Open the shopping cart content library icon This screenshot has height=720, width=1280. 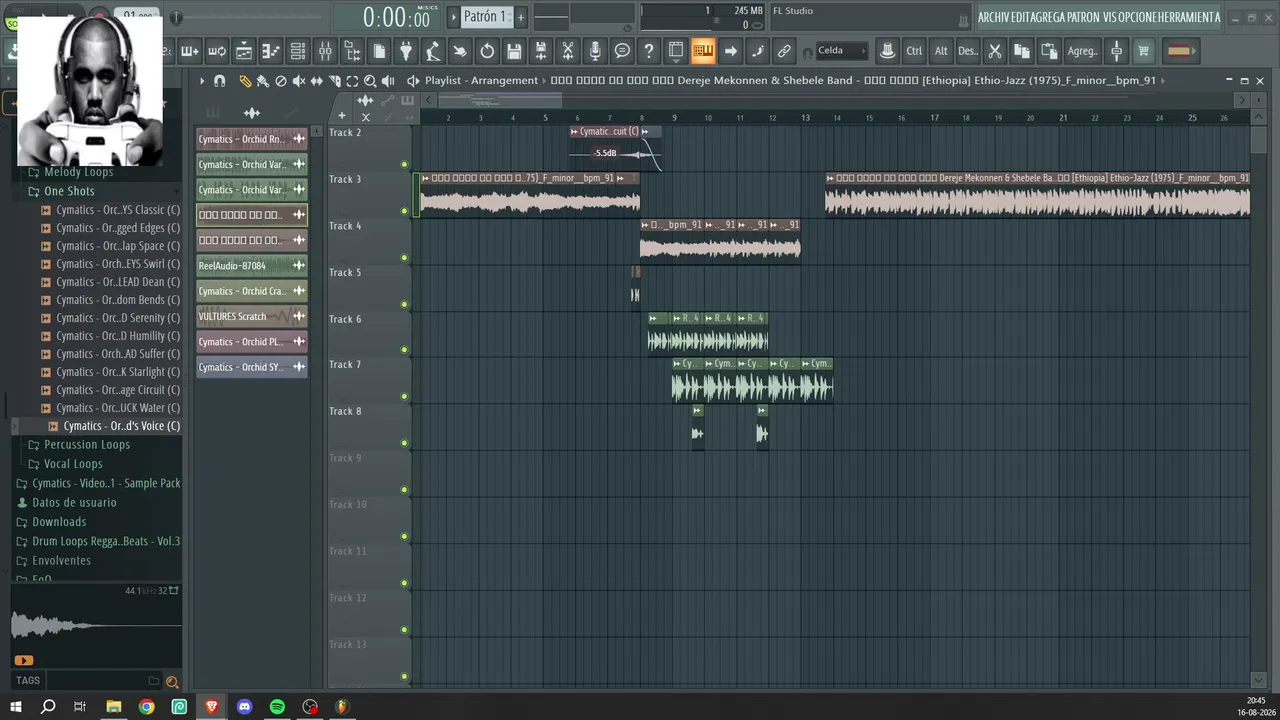click(x=1144, y=51)
